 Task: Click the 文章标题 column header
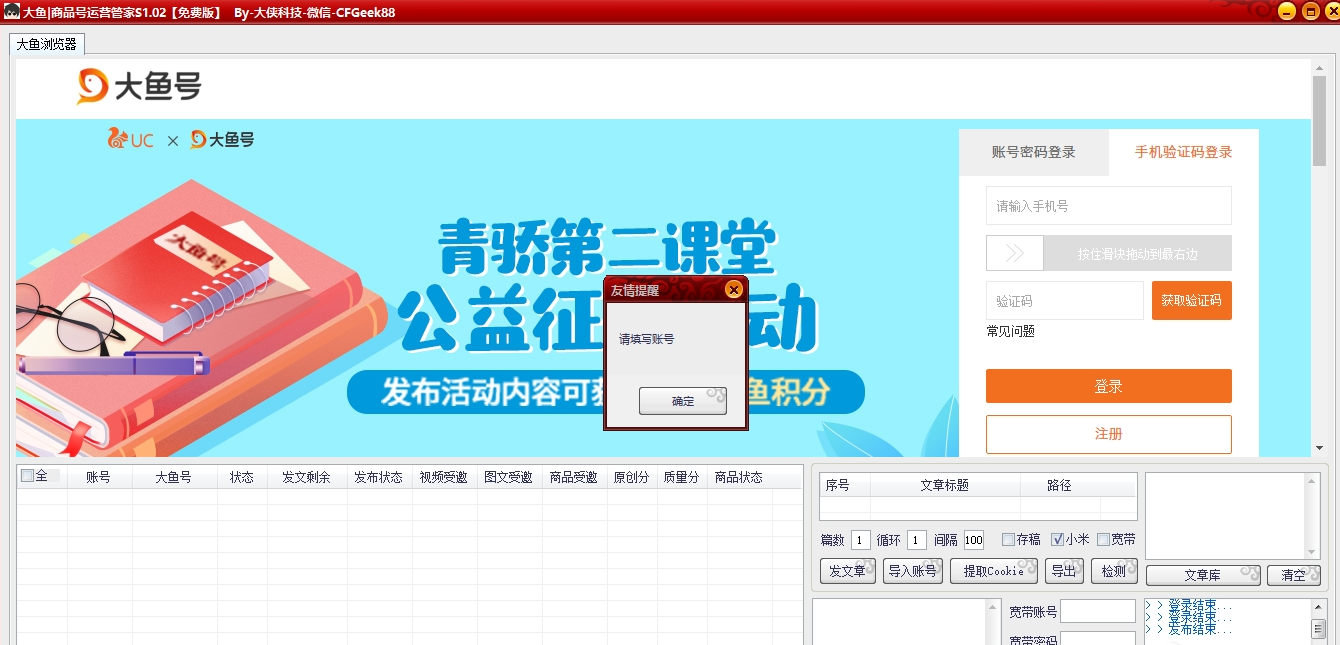click(945, 485)
